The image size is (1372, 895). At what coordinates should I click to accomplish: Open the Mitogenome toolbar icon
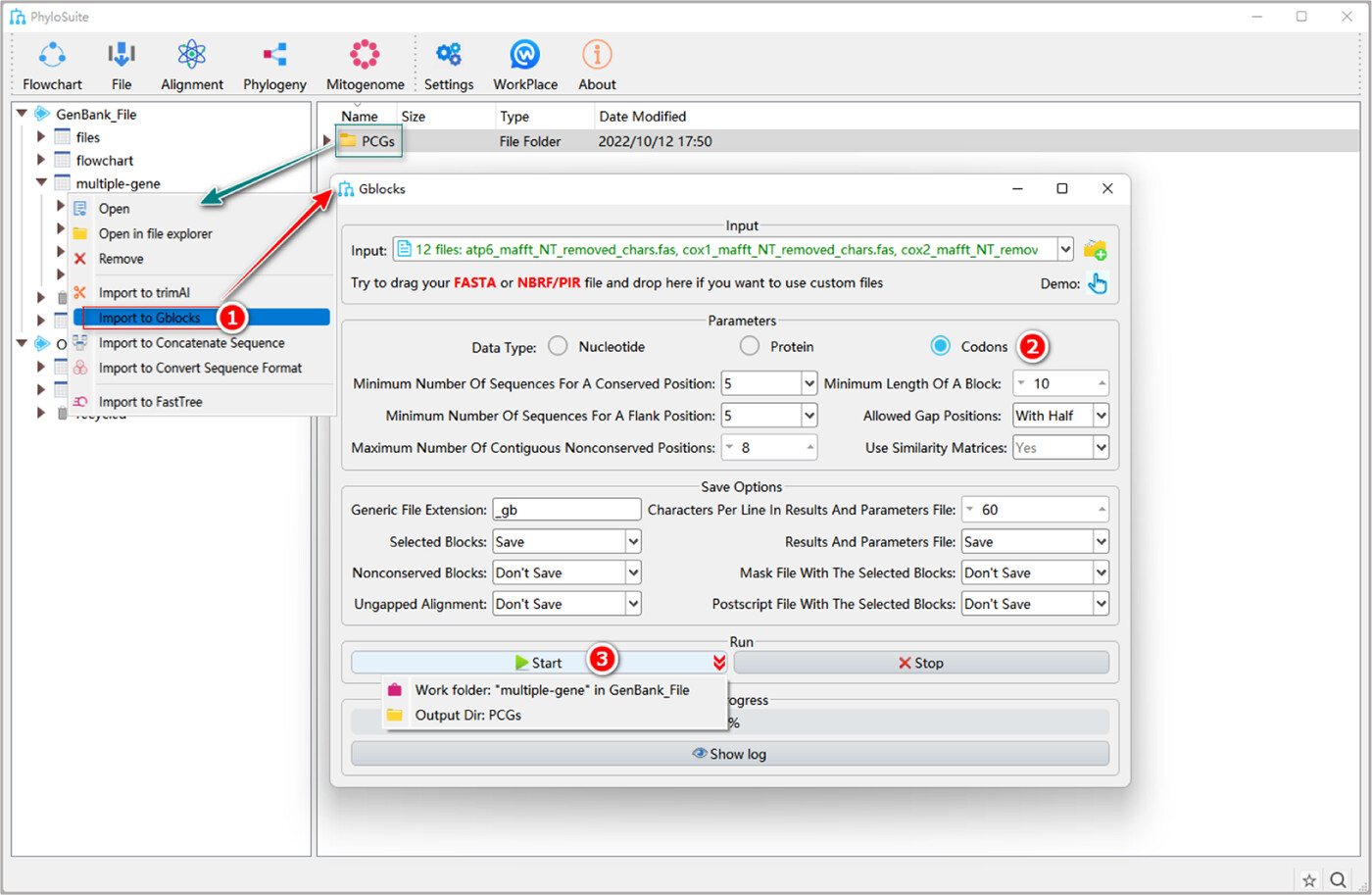[x=365, y=55]
